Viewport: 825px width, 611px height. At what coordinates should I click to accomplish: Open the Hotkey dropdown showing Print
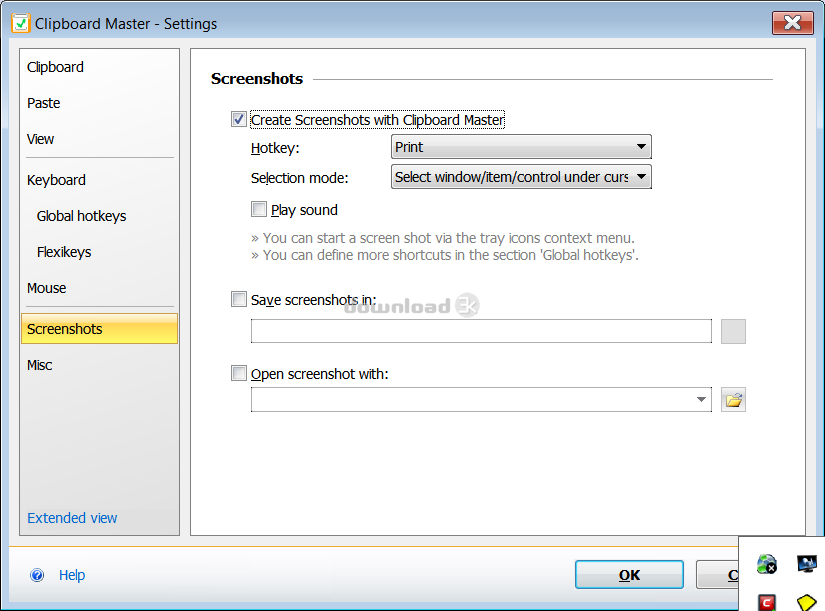[521, 147]
